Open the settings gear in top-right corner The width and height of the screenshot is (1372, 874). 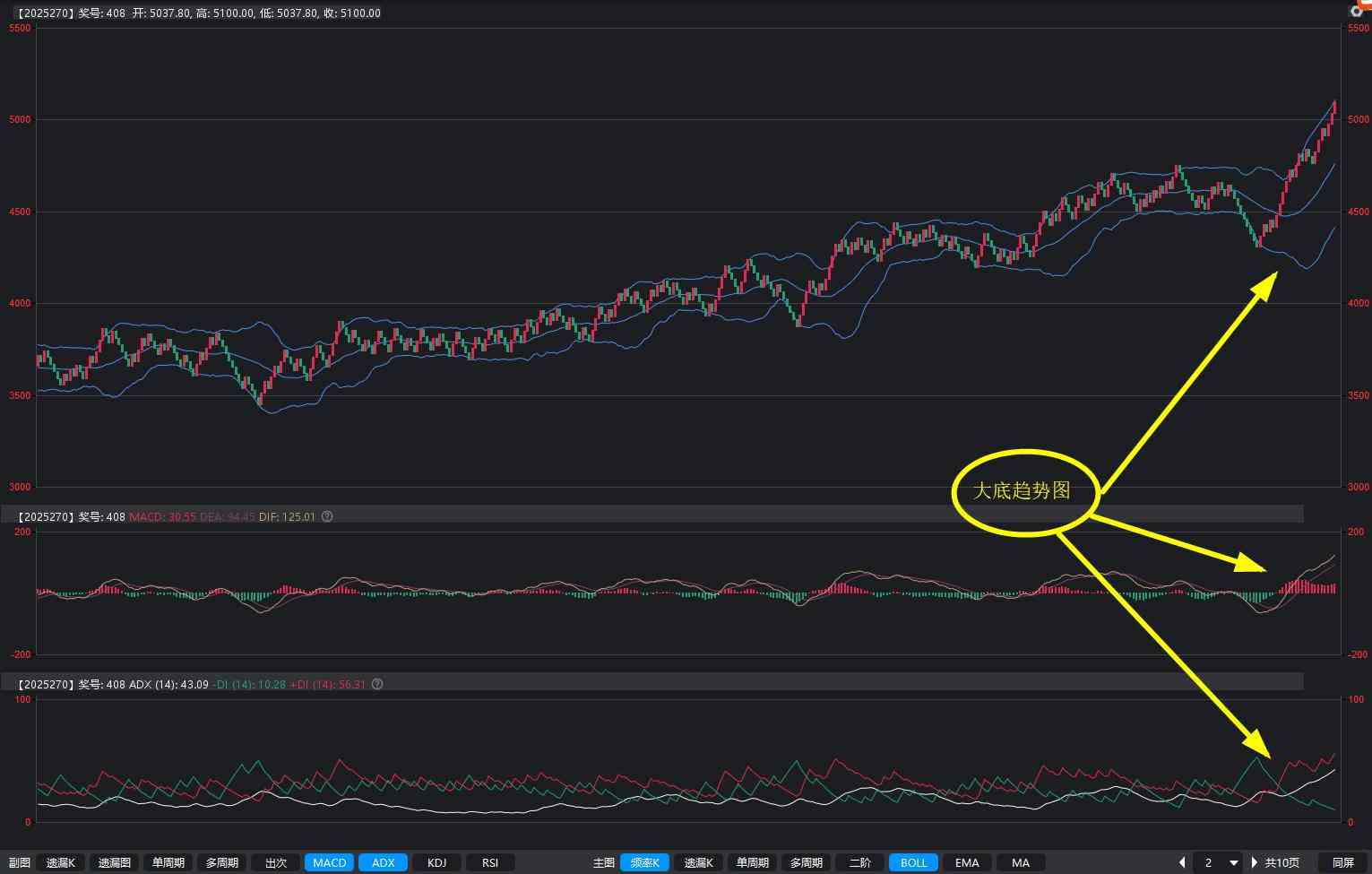(x=1357, y=11)
